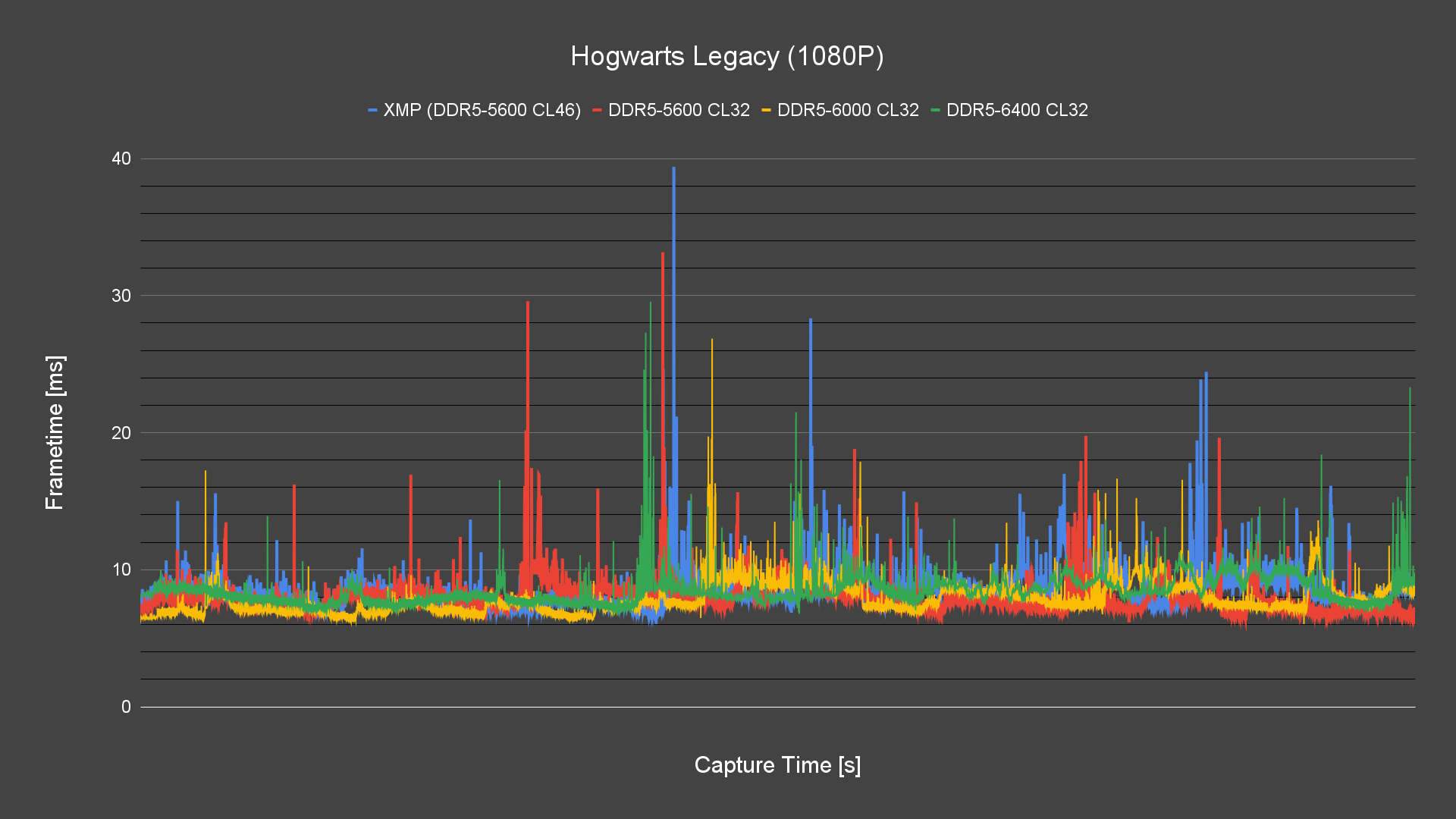
Task: Click the Capture Time [s] axis label
Action: pos(777,765)
